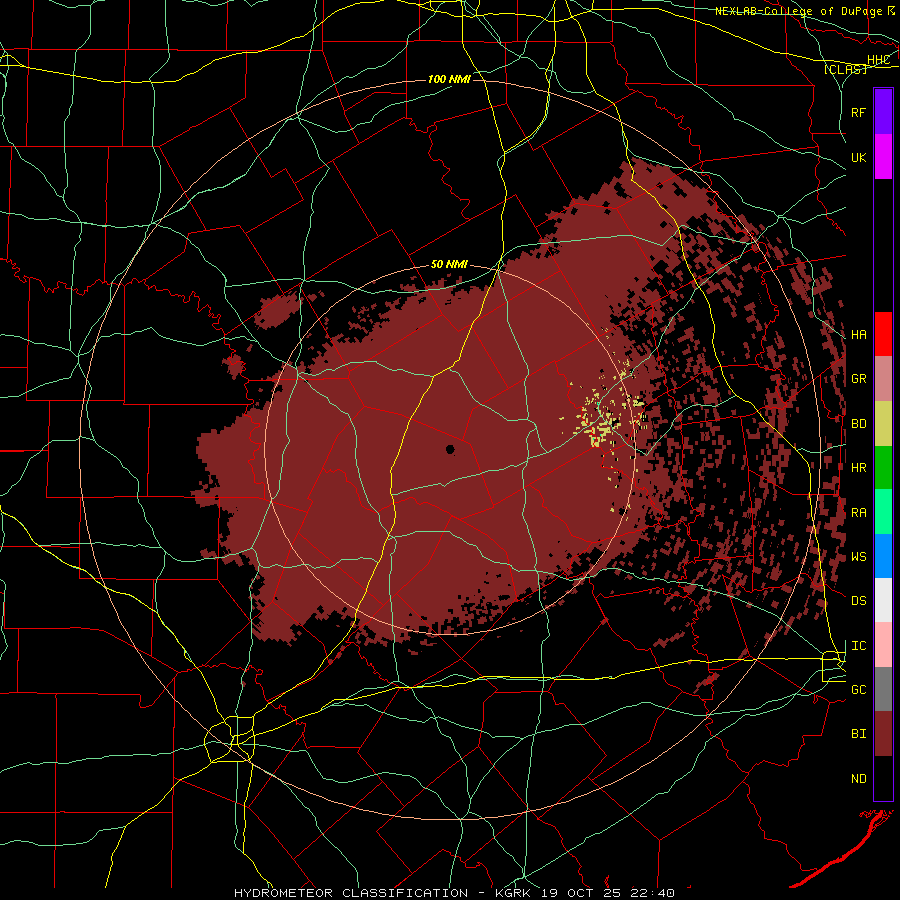Click the HR green legend swatch
This screenshot has height=900, width=900.
(883, 468)
